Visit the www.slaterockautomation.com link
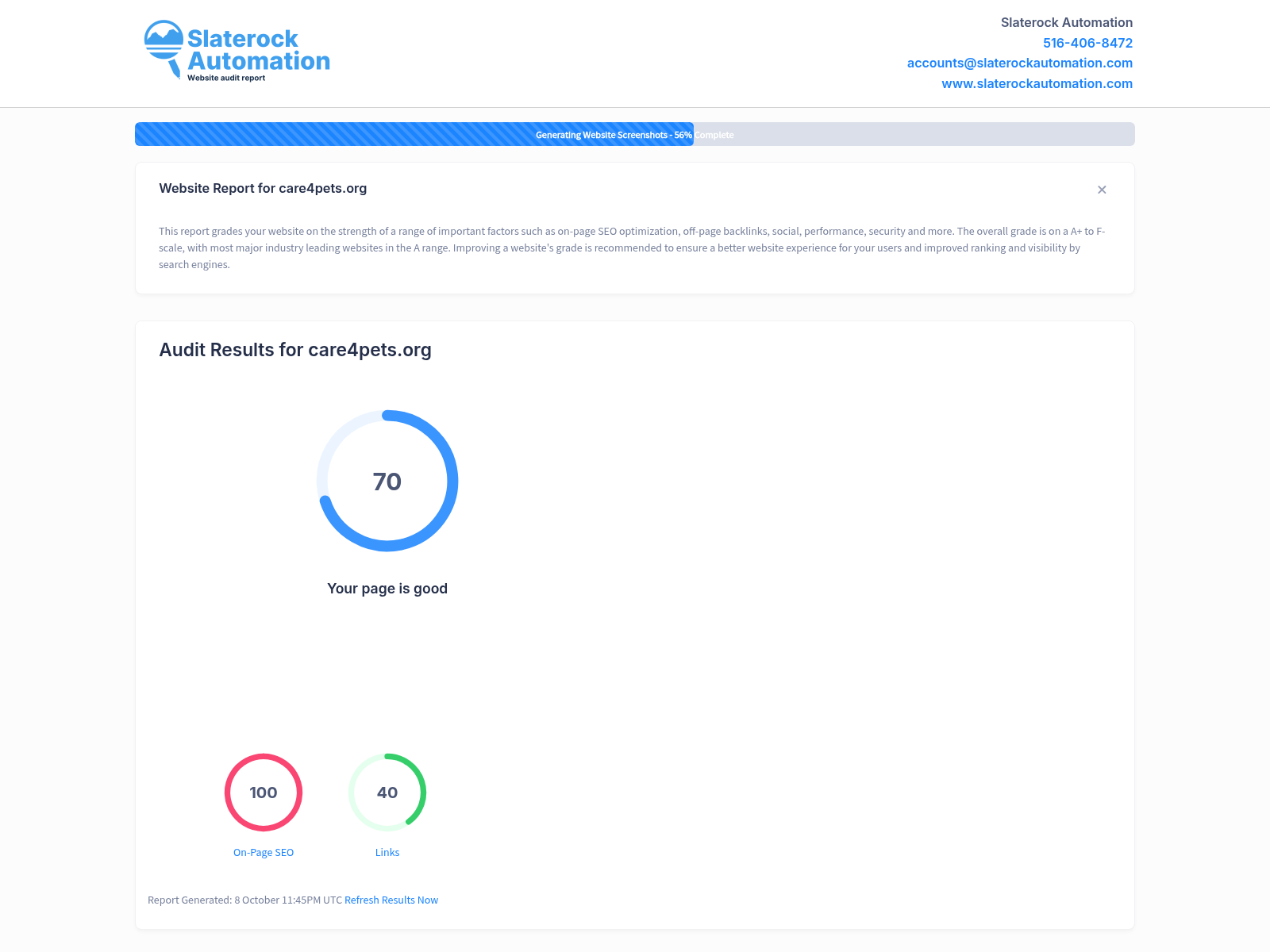 pyautogui.click(x=1037, y=84)
